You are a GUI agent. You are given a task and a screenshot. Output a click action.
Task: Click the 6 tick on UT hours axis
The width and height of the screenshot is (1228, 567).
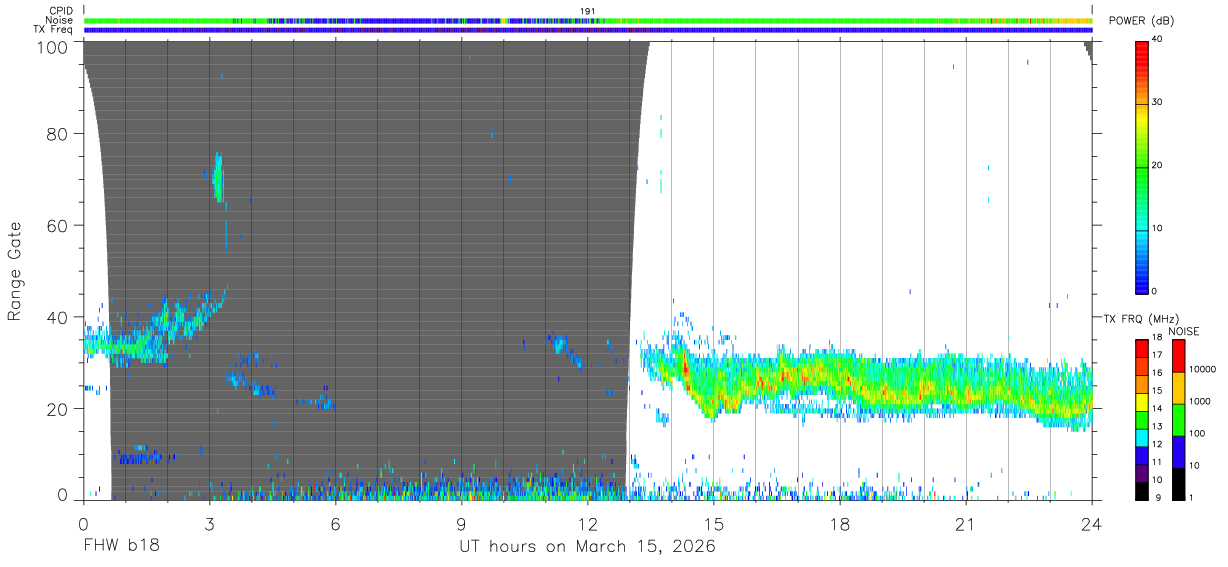pyautogui.click(x=335, y=523)
